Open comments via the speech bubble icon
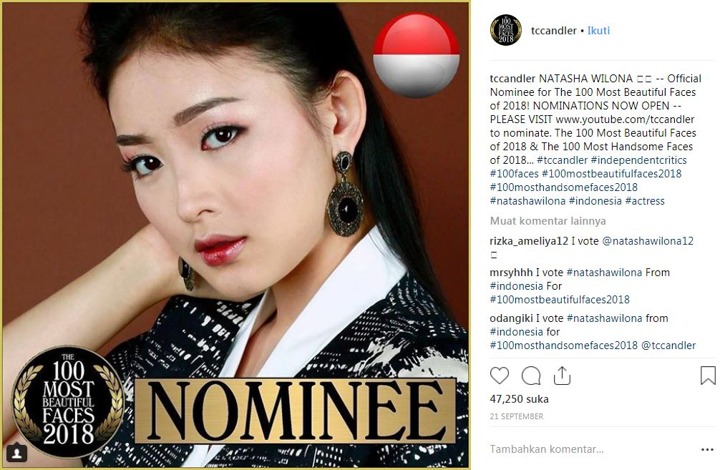This screenshot has width=720, height=470. tap(531, 376)
